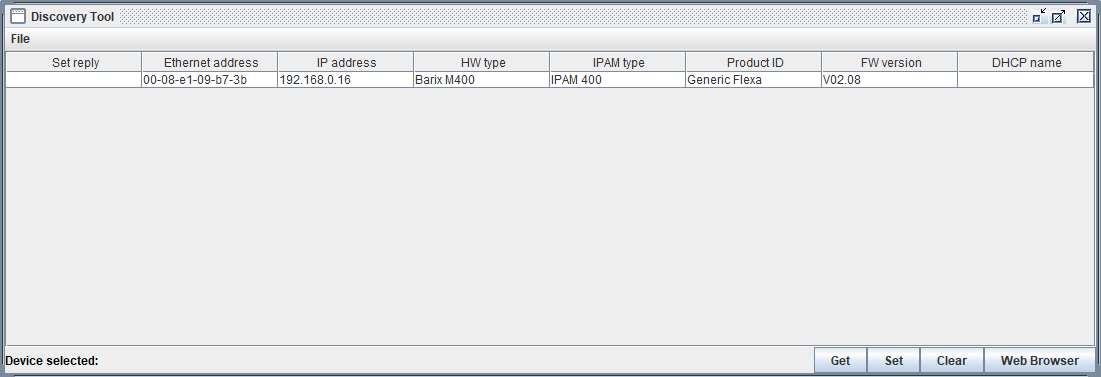Click the DHCP name column header
Screen dimensions: 1101x377
[x=1026, y=62]
